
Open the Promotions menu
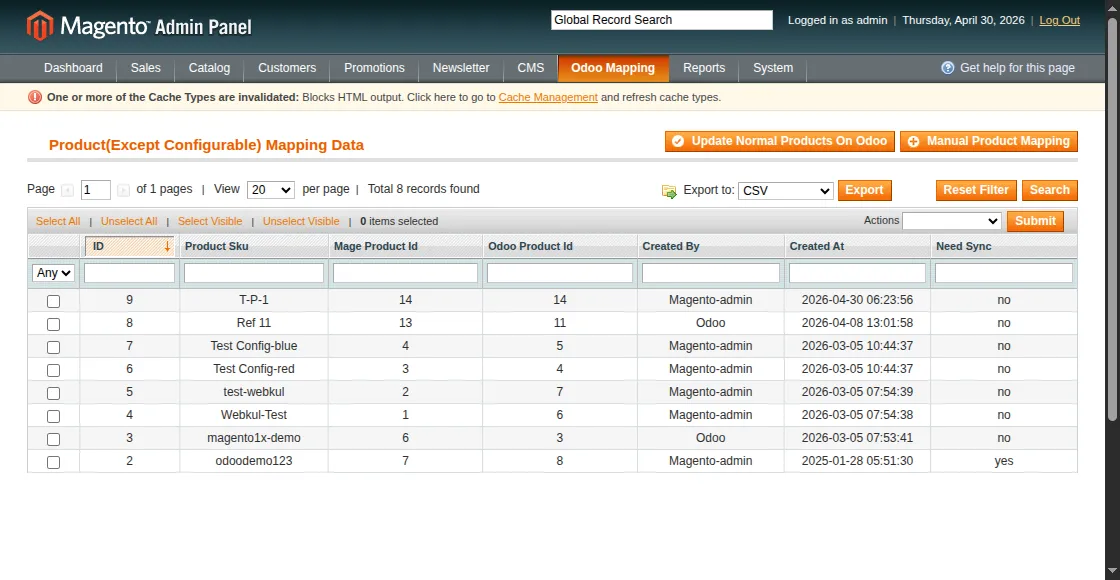pyautogui.click(x=374, y=68)
